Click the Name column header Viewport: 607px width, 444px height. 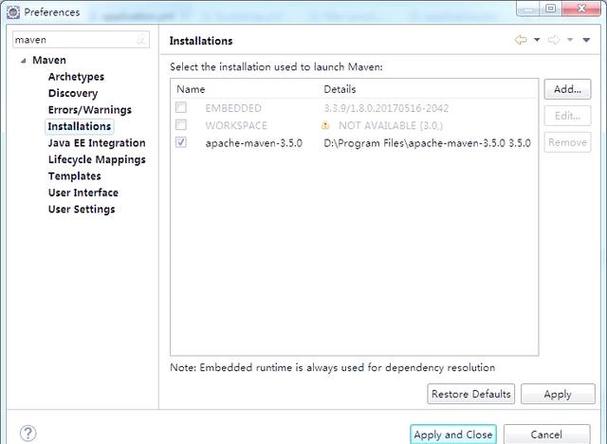[192, 89]
